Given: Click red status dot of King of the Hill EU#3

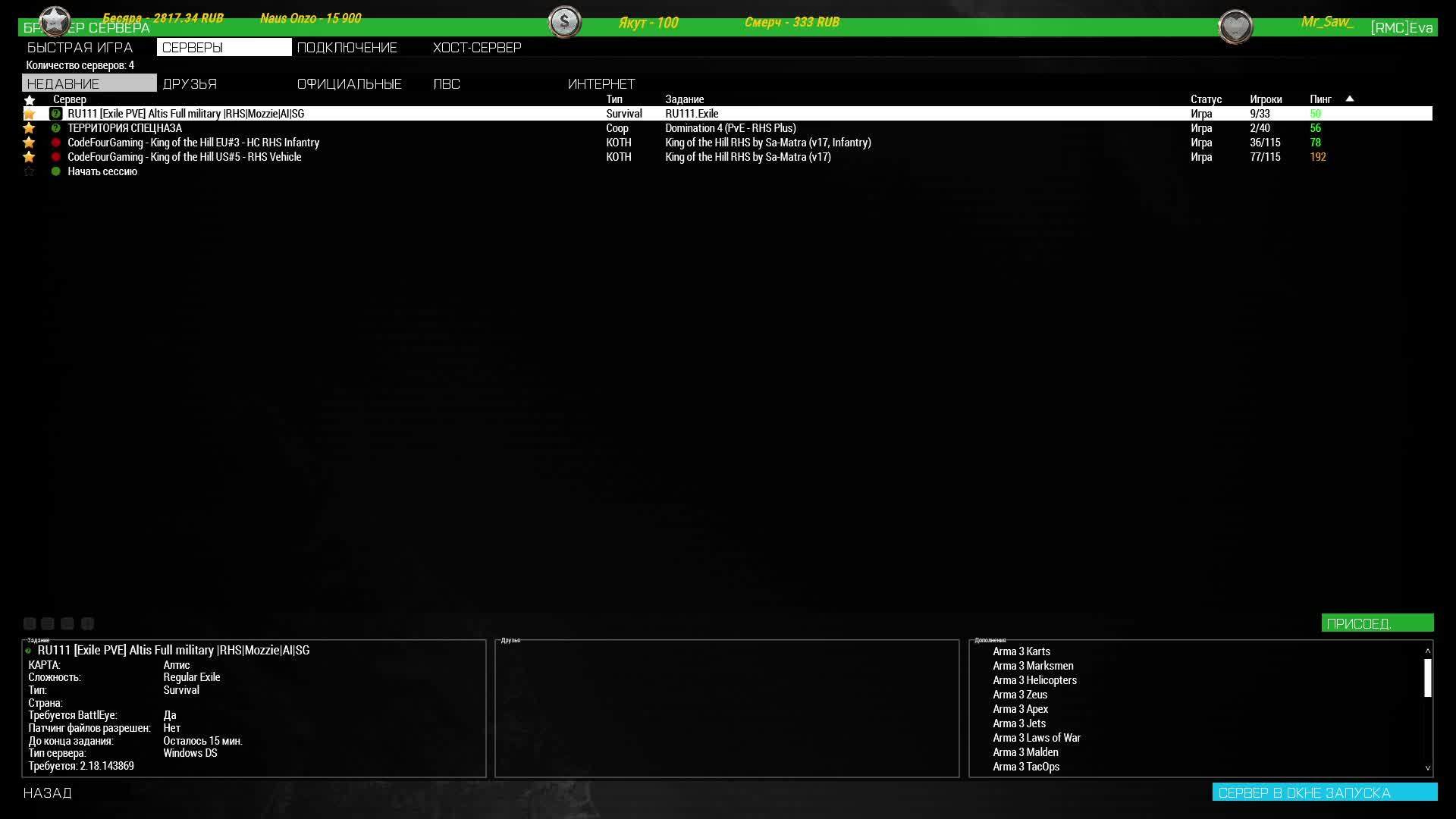Looking at the screenshot, I should [55, 143].
